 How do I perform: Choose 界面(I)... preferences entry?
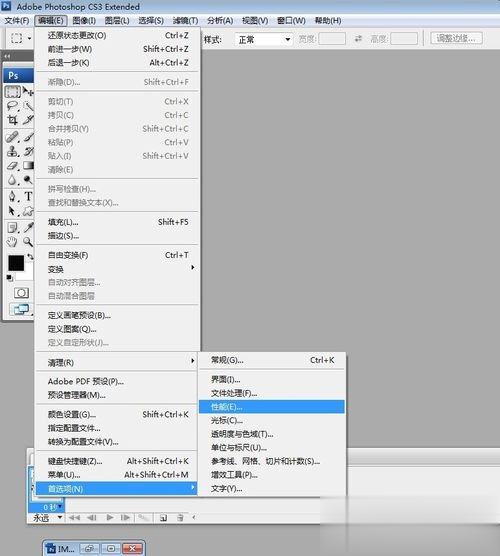[272, 379]
